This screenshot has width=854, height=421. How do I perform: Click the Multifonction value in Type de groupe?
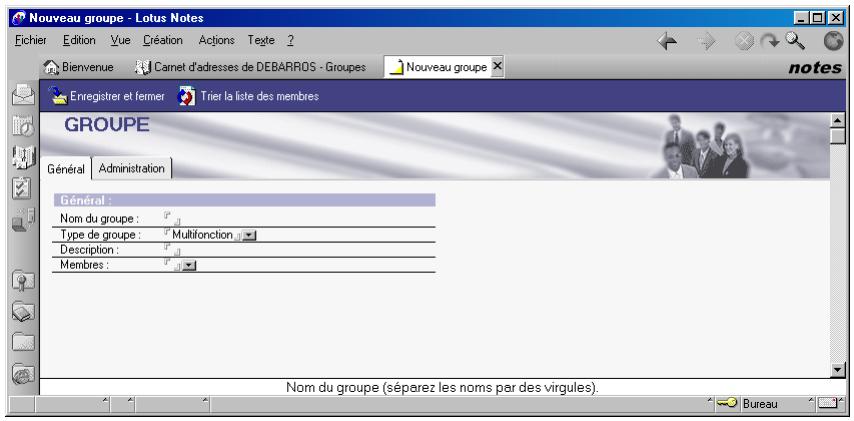point(202,235)
